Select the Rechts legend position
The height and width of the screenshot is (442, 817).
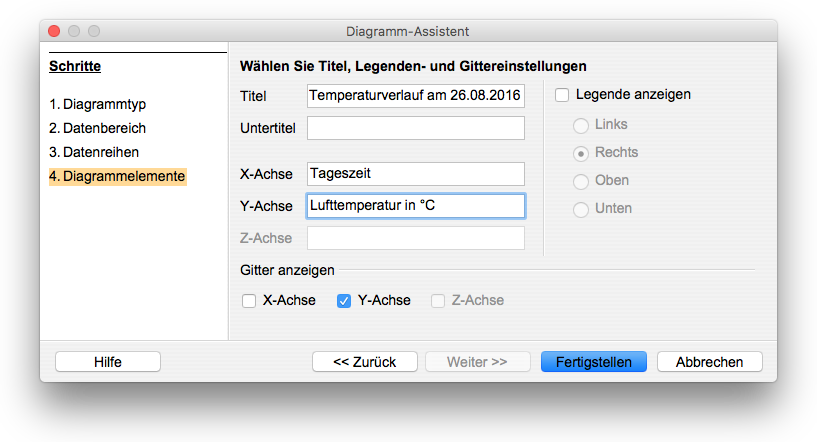pyautogui.click(x=580, y=153)
